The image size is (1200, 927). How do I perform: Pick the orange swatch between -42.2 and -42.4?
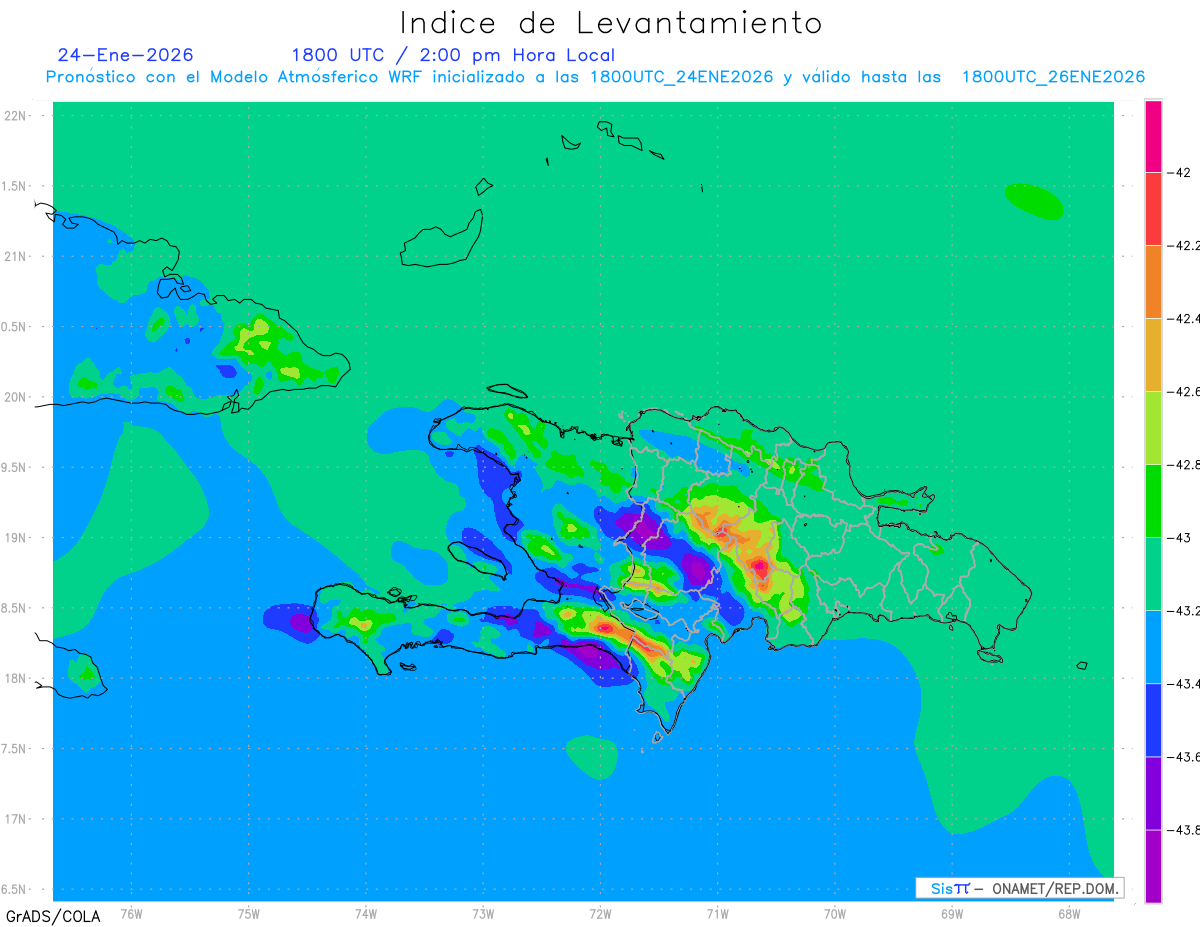[x=1153, y=281]
